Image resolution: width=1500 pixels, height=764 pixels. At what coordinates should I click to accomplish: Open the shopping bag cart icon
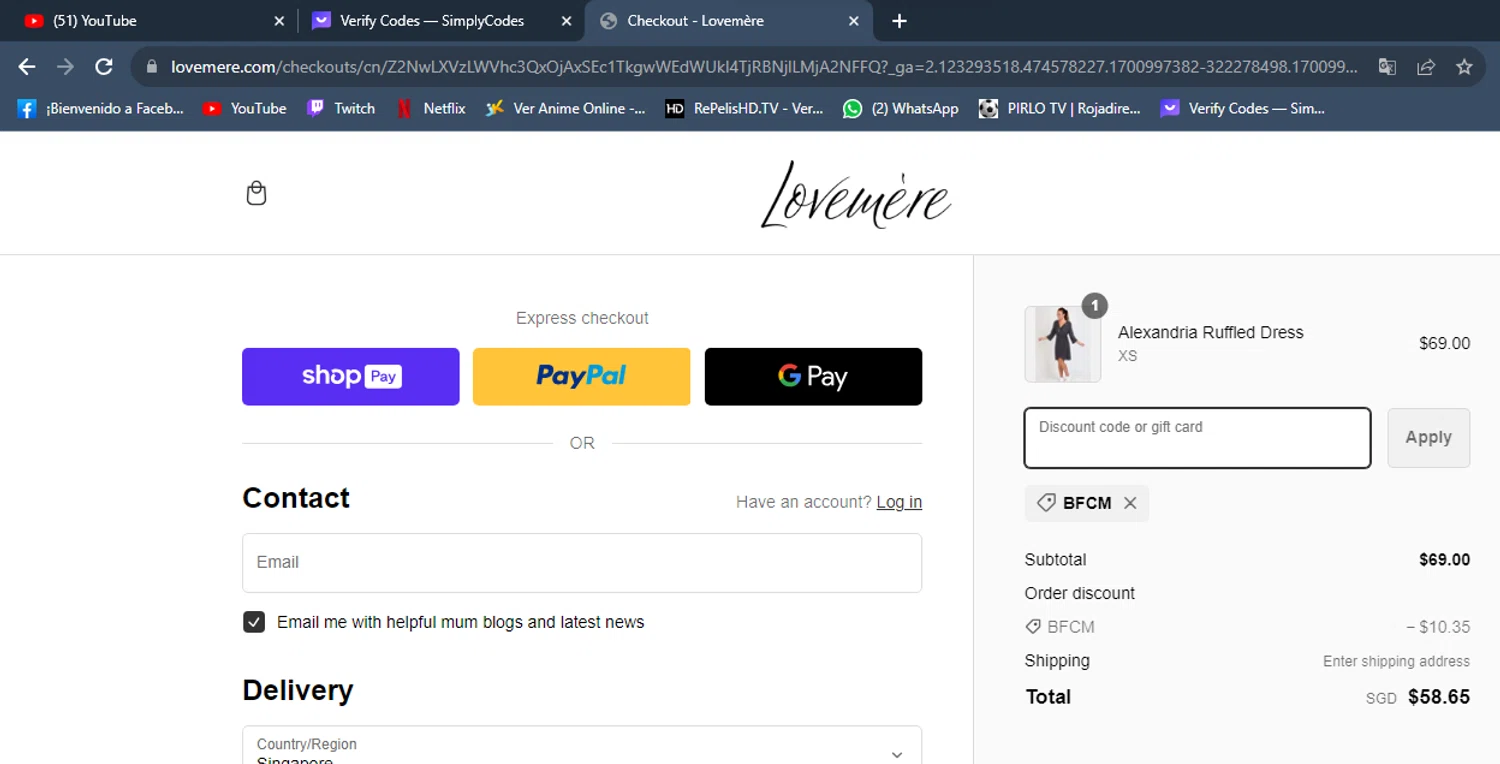pos(256,193)
